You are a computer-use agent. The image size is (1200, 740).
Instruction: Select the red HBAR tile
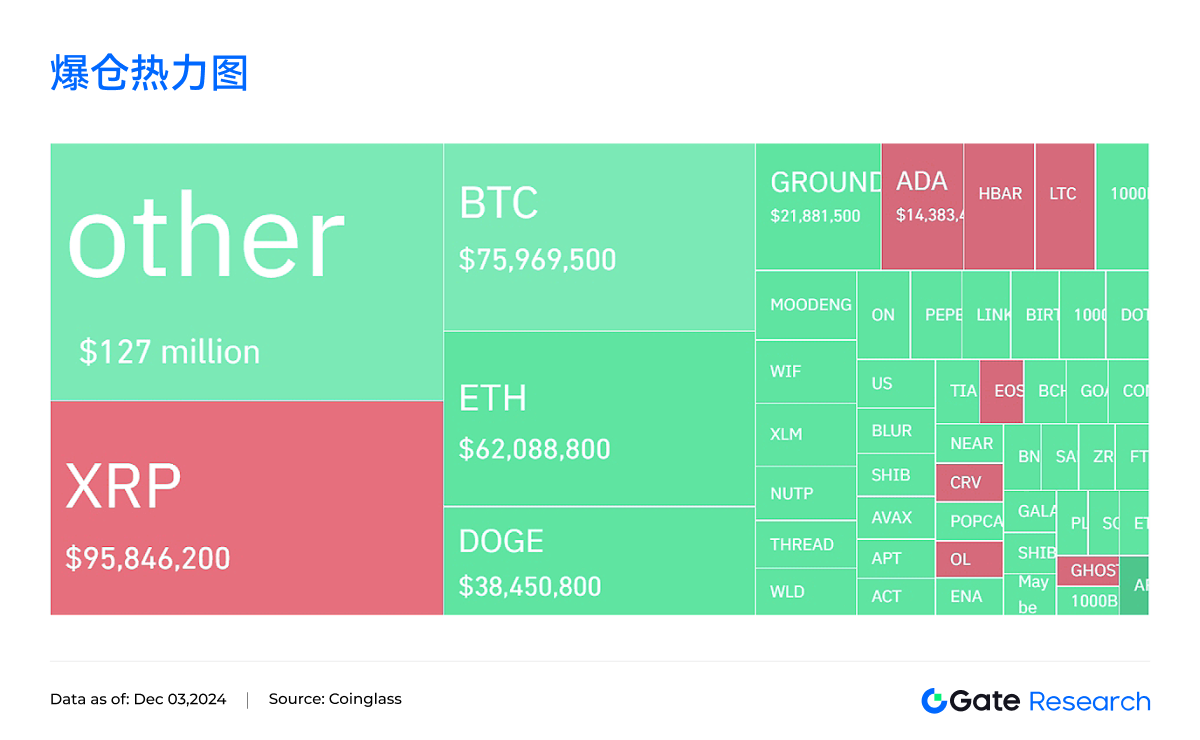999,206
